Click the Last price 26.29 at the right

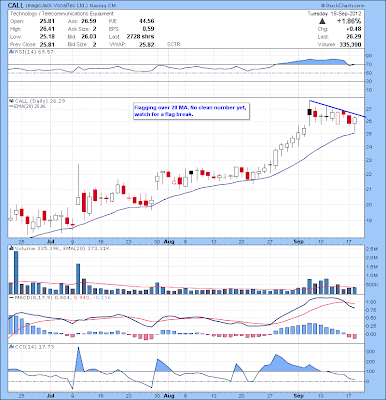[353, 37]
